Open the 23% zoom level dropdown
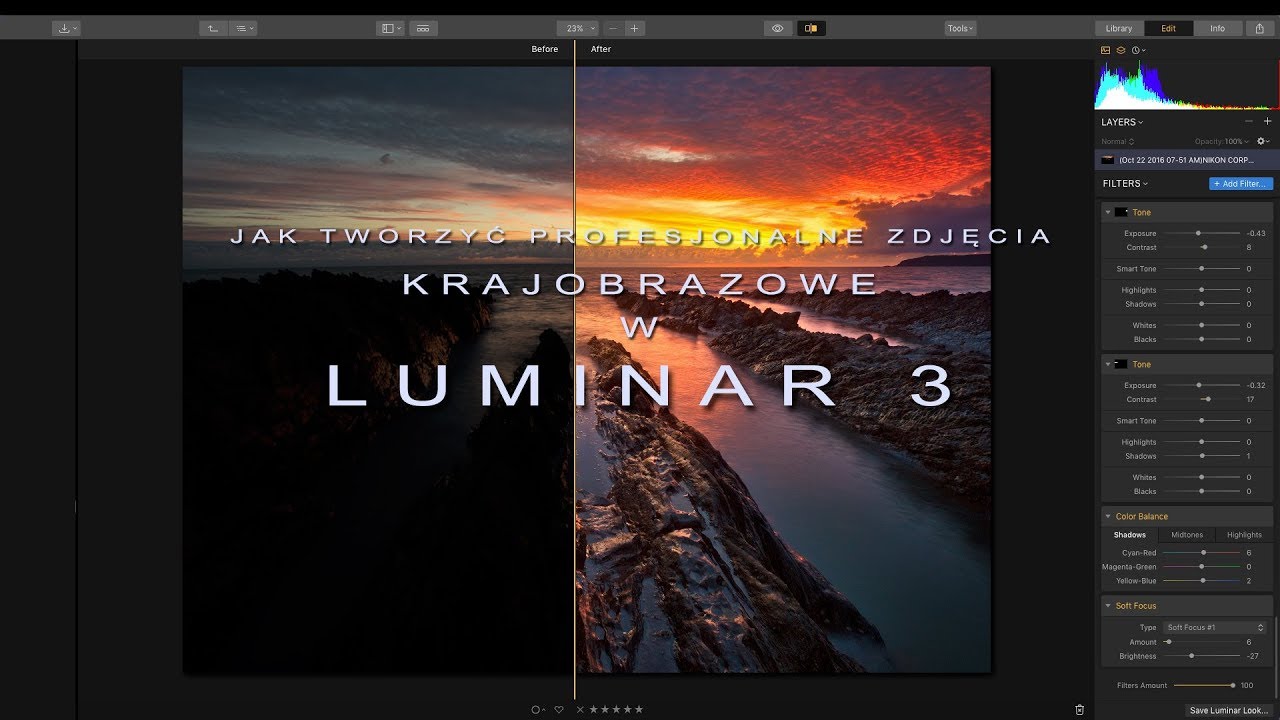 coord(578,28)
